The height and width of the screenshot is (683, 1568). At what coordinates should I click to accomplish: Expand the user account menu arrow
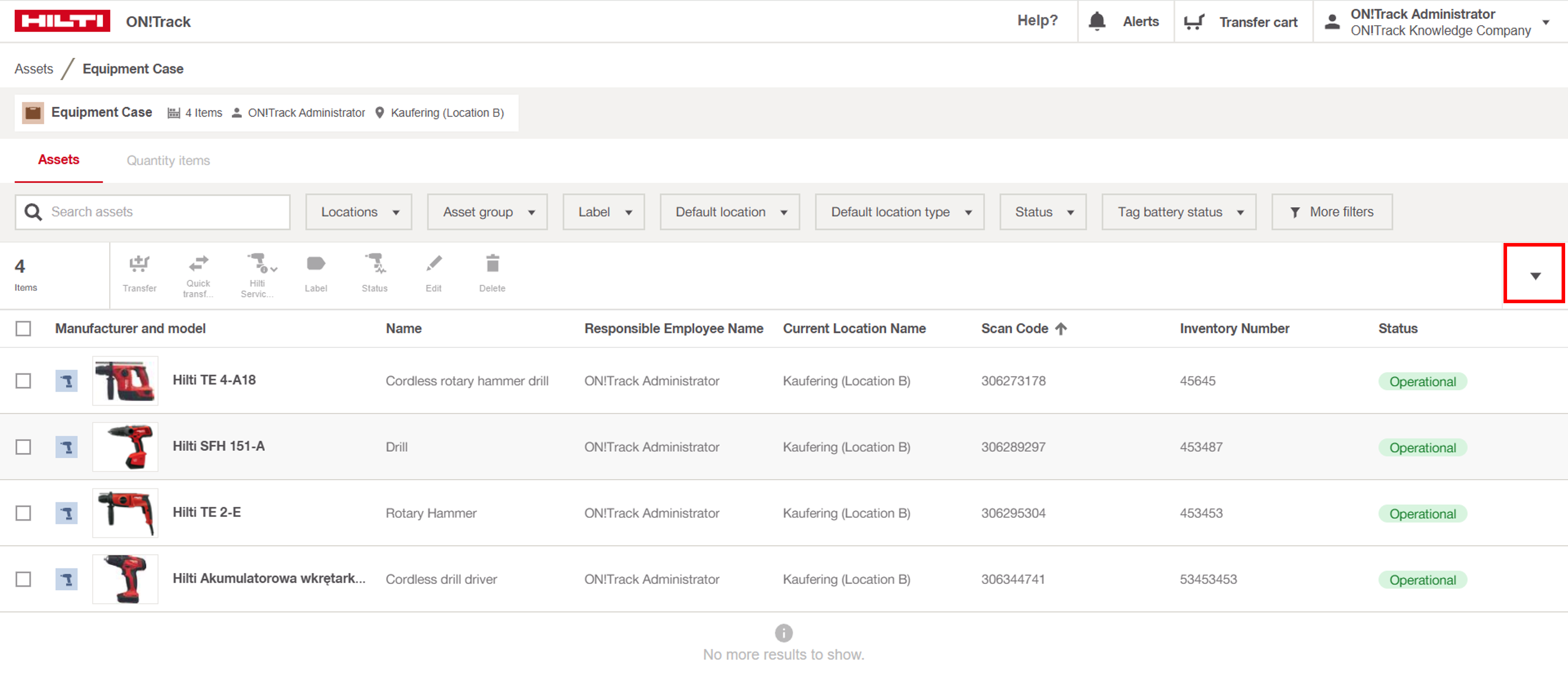[1546, 22]
